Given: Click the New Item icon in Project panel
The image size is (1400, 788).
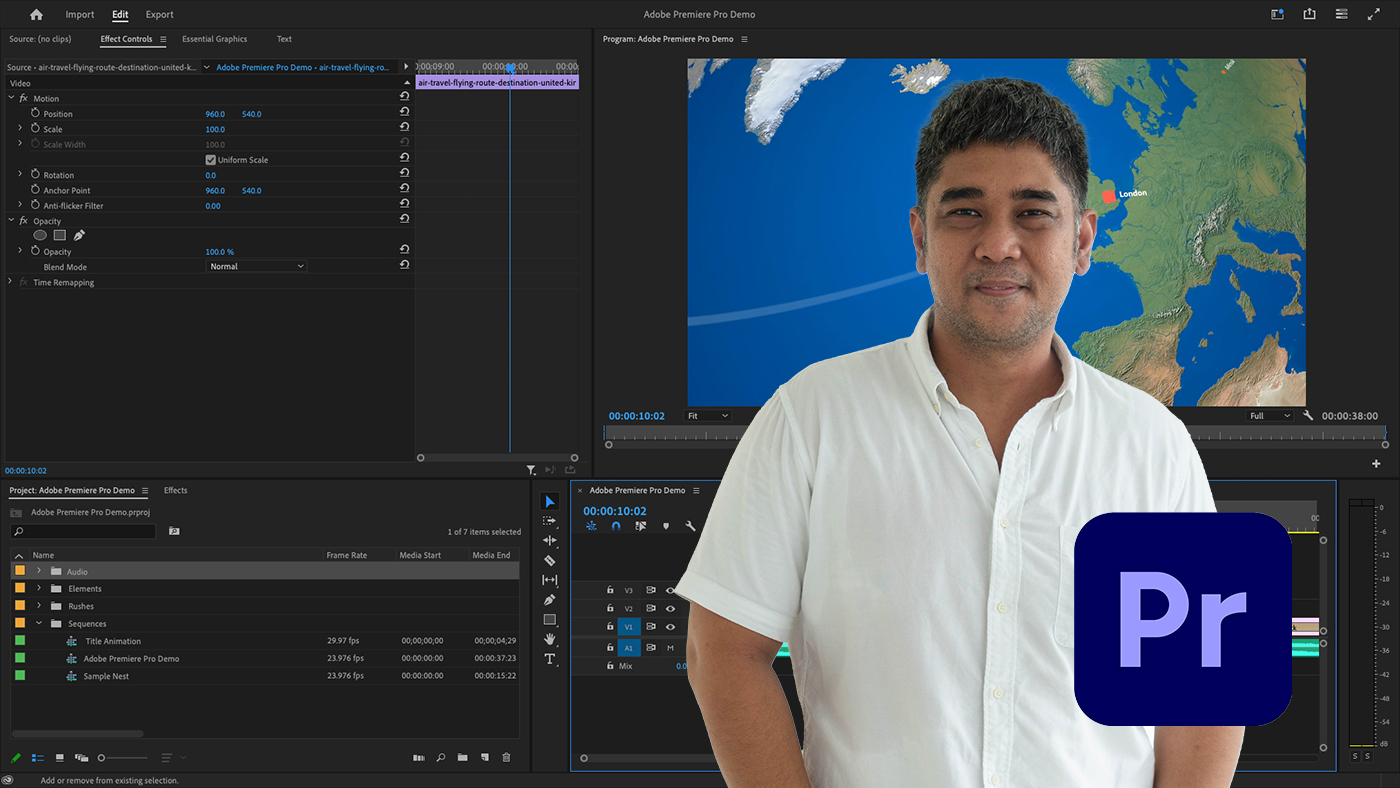Looking at the screenshot, I should click(x=485, y=758).
